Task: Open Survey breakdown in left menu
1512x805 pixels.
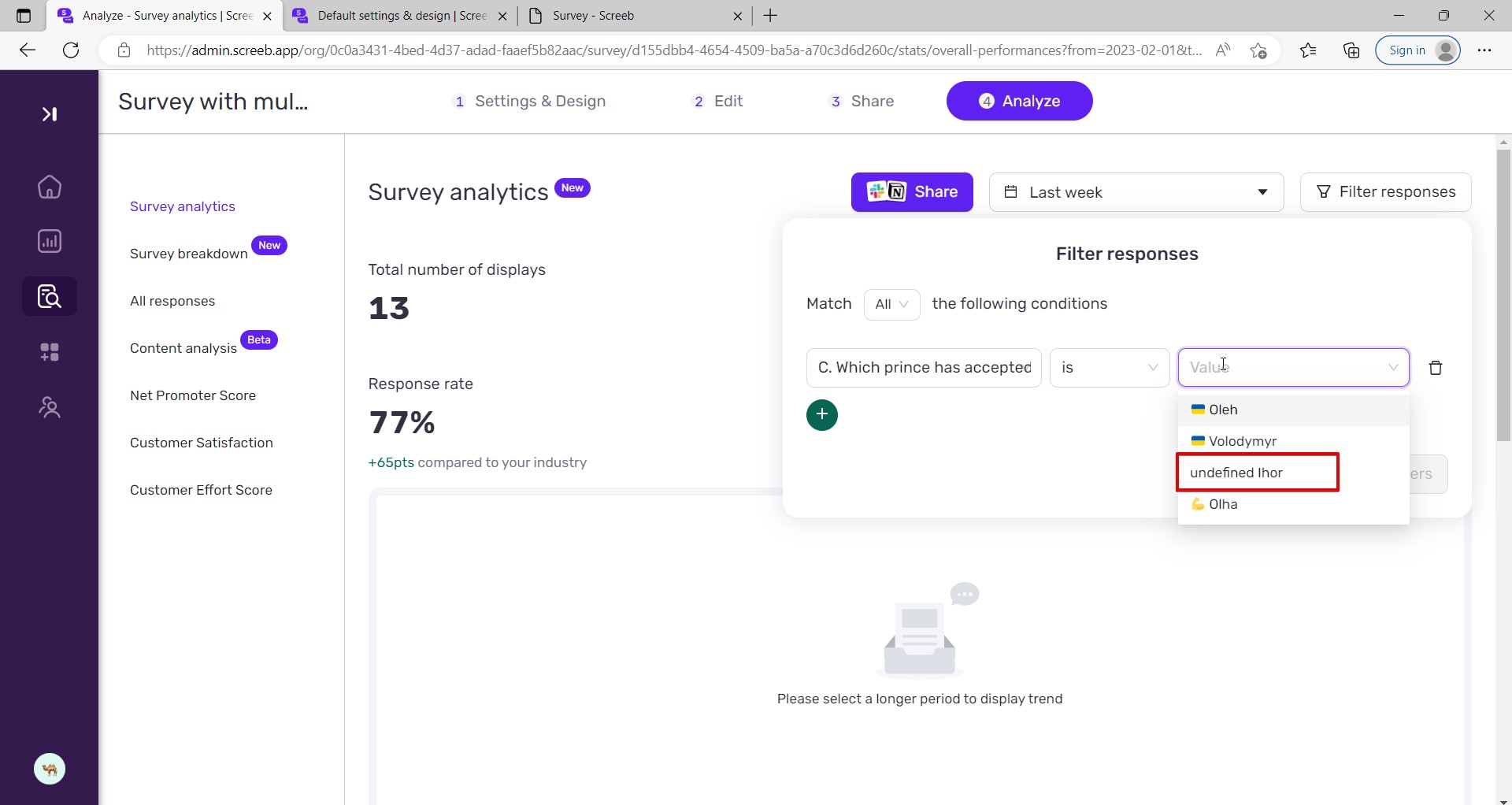Action: point(189,254)
